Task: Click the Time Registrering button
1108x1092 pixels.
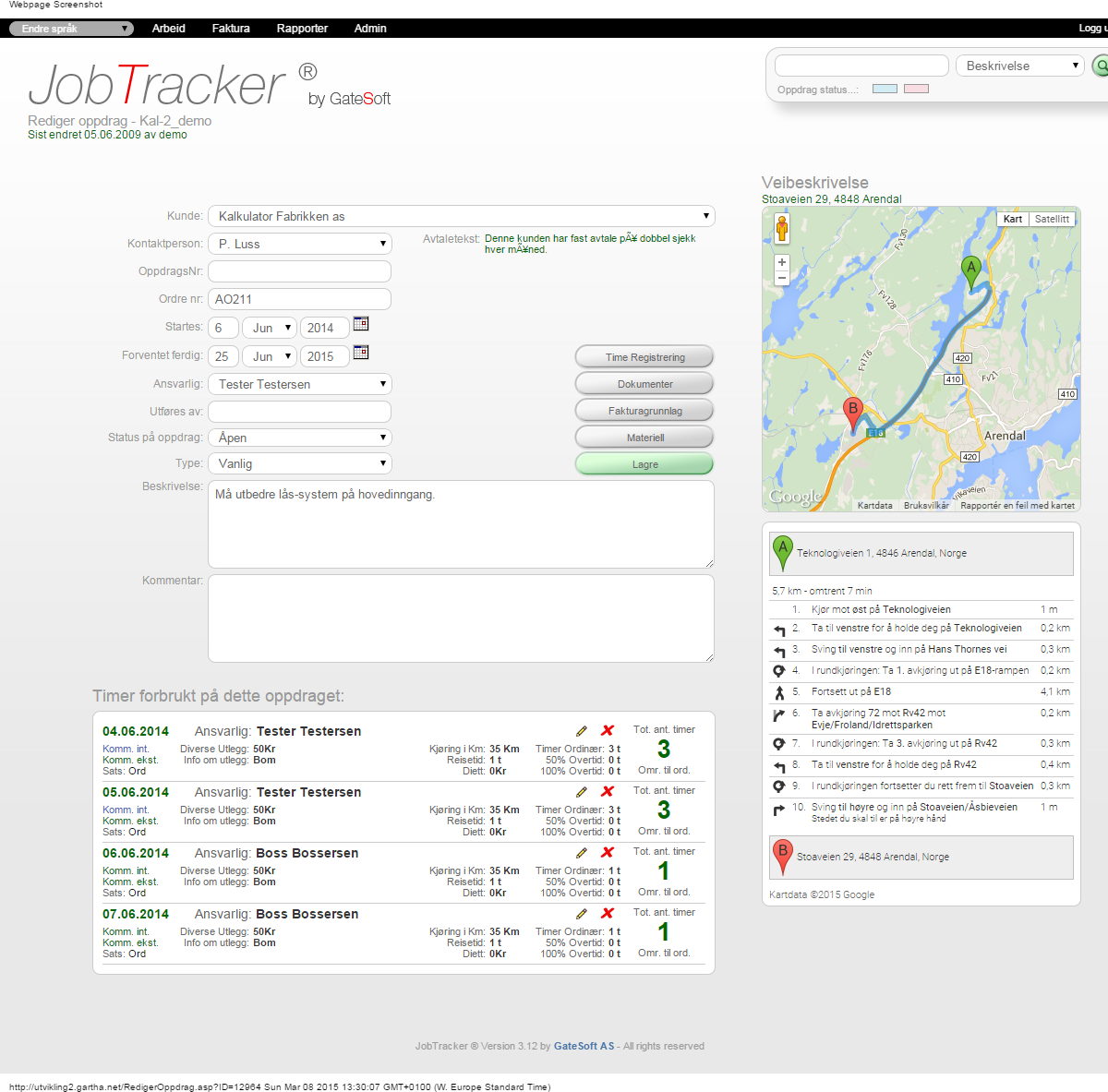Action: (x=644, y=357)
